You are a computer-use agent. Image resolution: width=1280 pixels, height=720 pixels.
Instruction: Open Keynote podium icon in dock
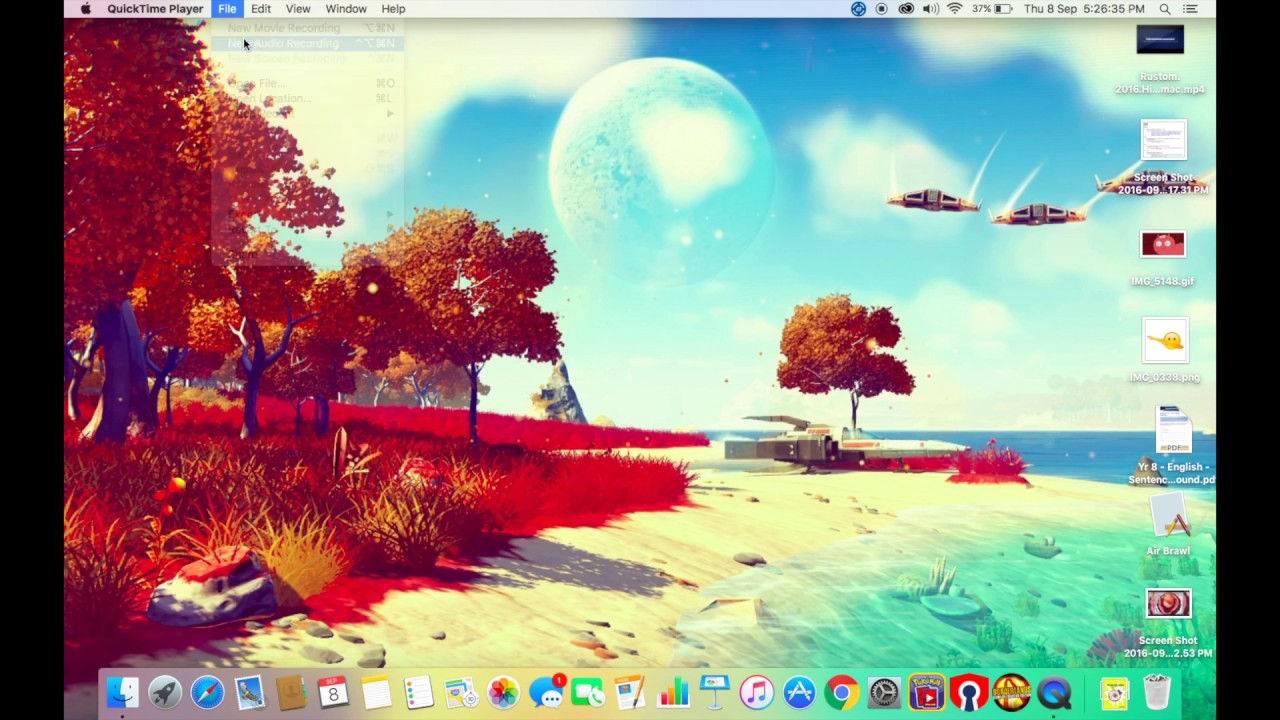pos(715,692)
